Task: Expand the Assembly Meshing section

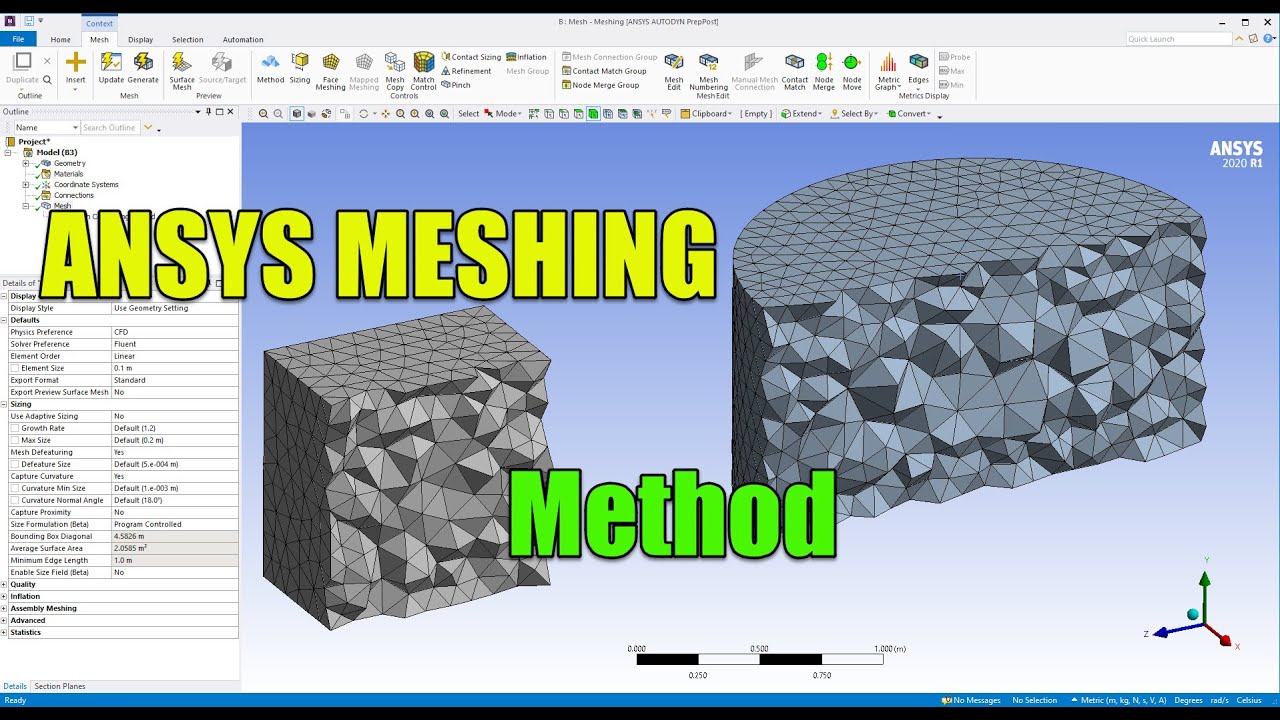Action: click(x=4, y=608)
